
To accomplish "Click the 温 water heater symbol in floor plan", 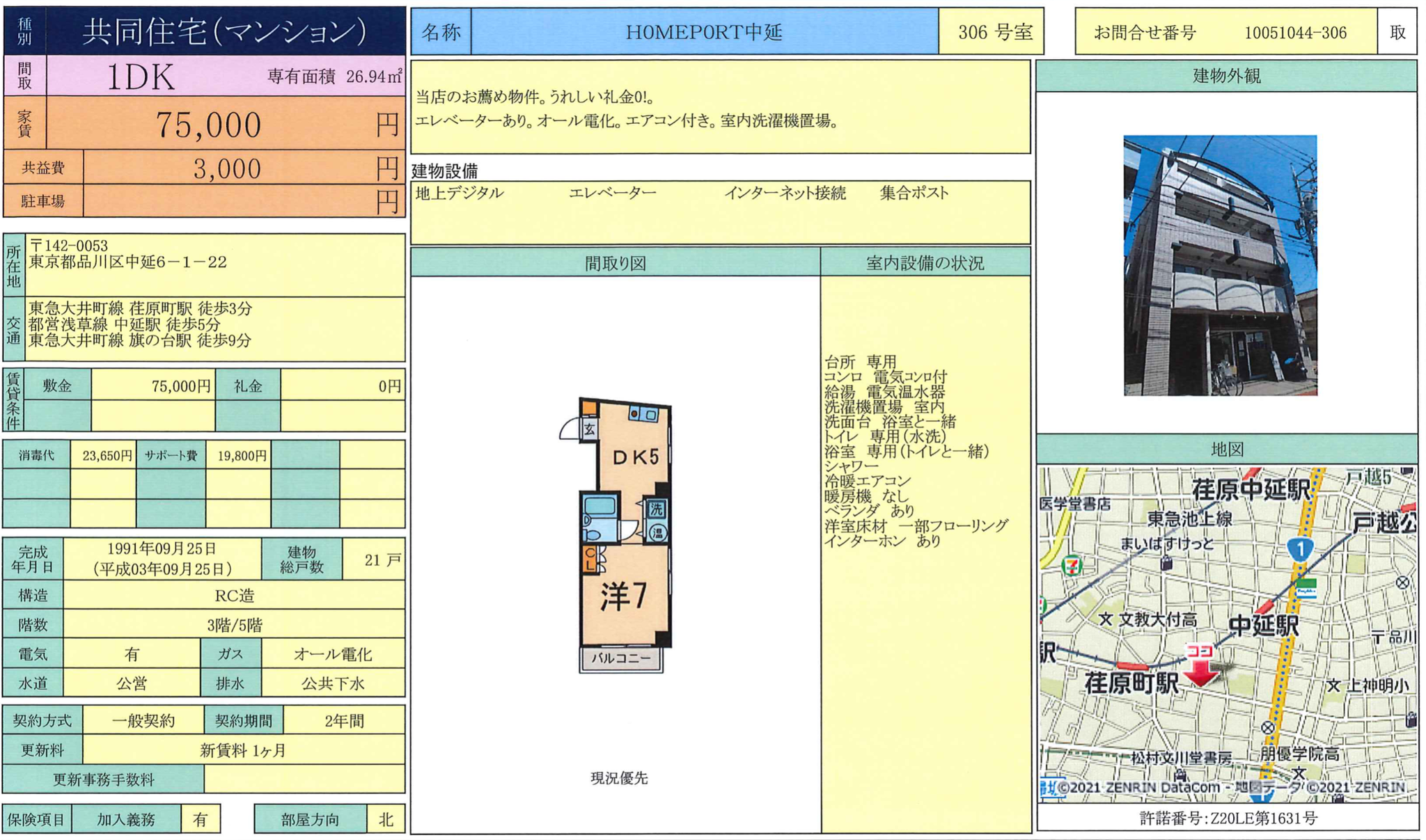I will point(657,533).
